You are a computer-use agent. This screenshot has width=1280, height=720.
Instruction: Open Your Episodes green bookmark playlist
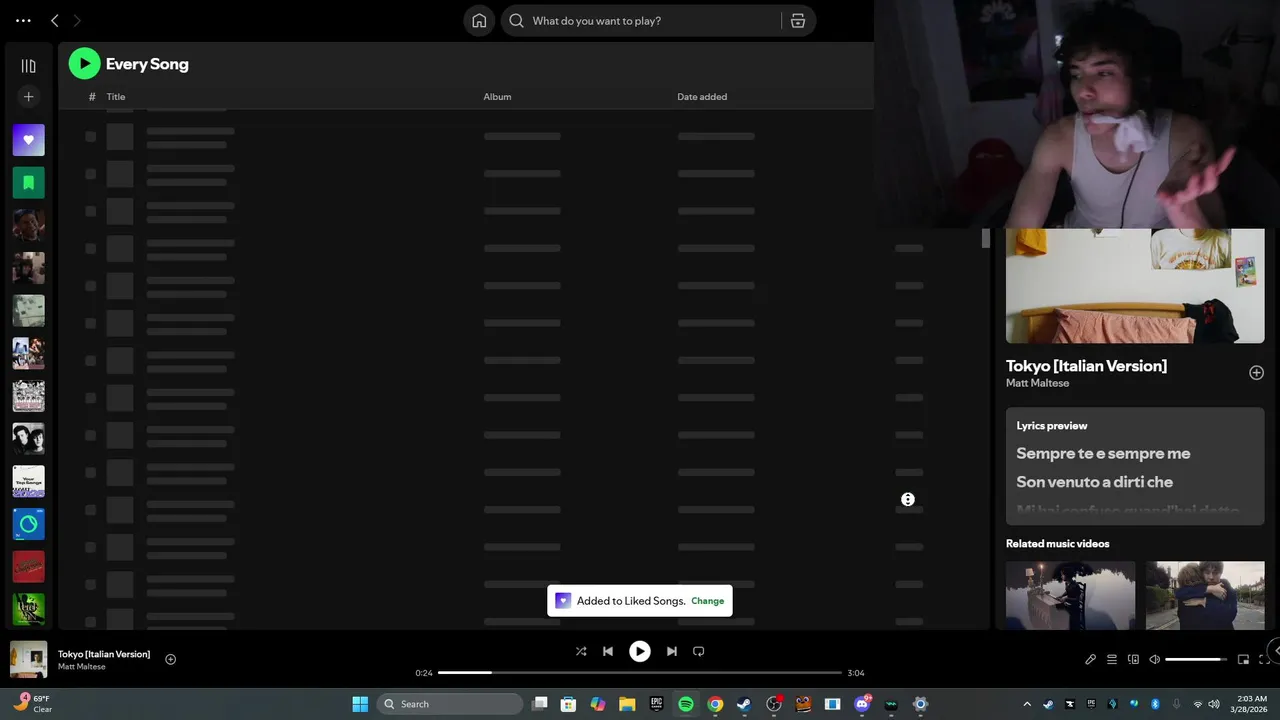(x=28, y=183)
